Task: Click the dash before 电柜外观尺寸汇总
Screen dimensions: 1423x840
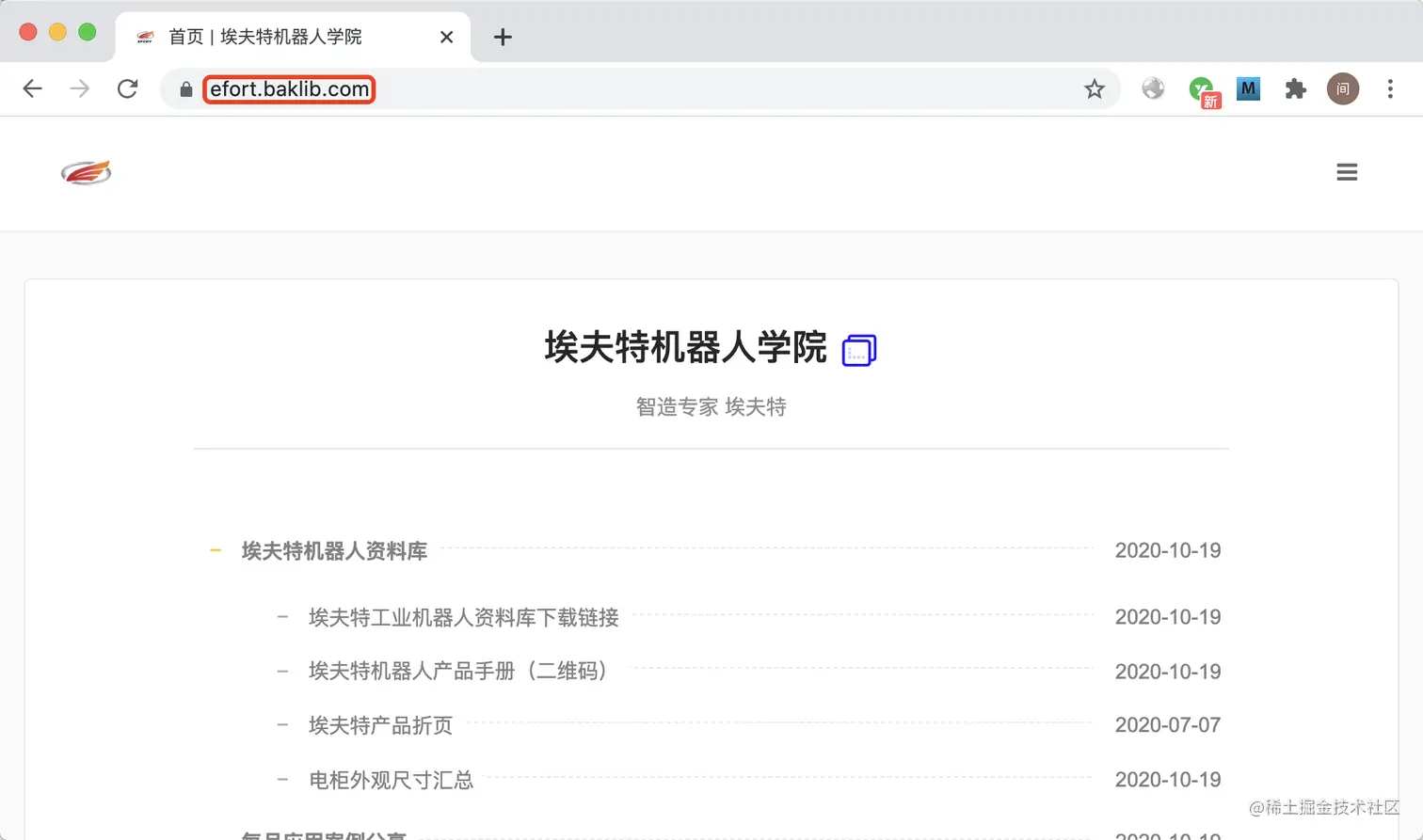Action: click(x=282, y=780)
